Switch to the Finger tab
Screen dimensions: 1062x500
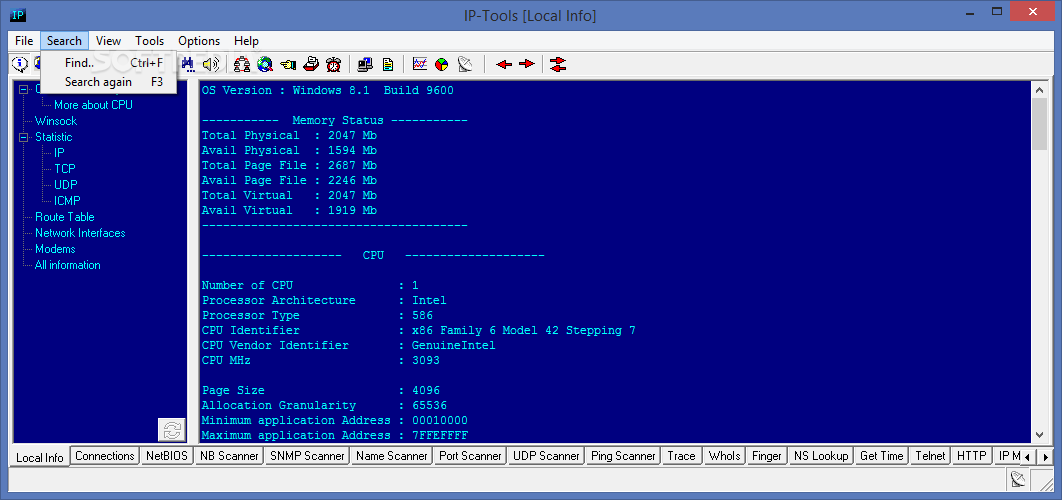tap(767, 456)
